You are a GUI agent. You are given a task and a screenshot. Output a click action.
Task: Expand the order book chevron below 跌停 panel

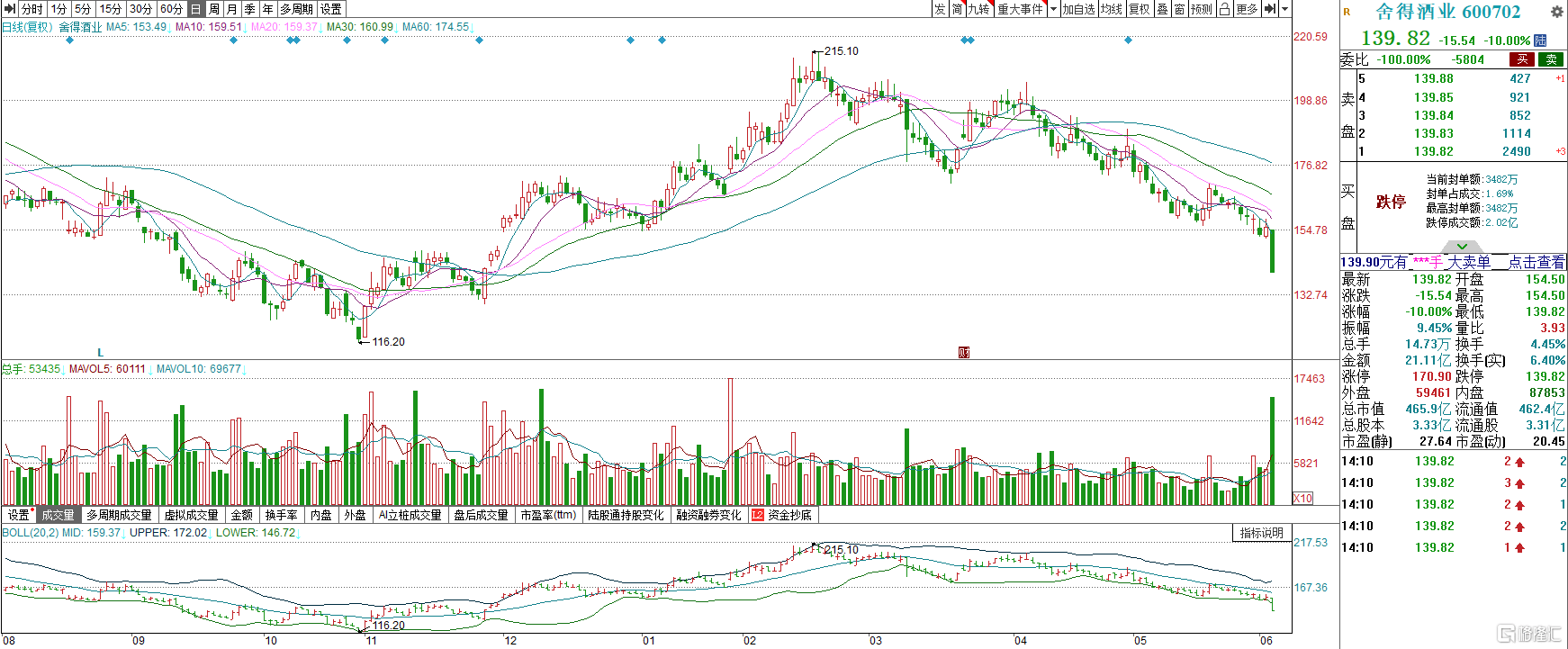[1463, 247]
